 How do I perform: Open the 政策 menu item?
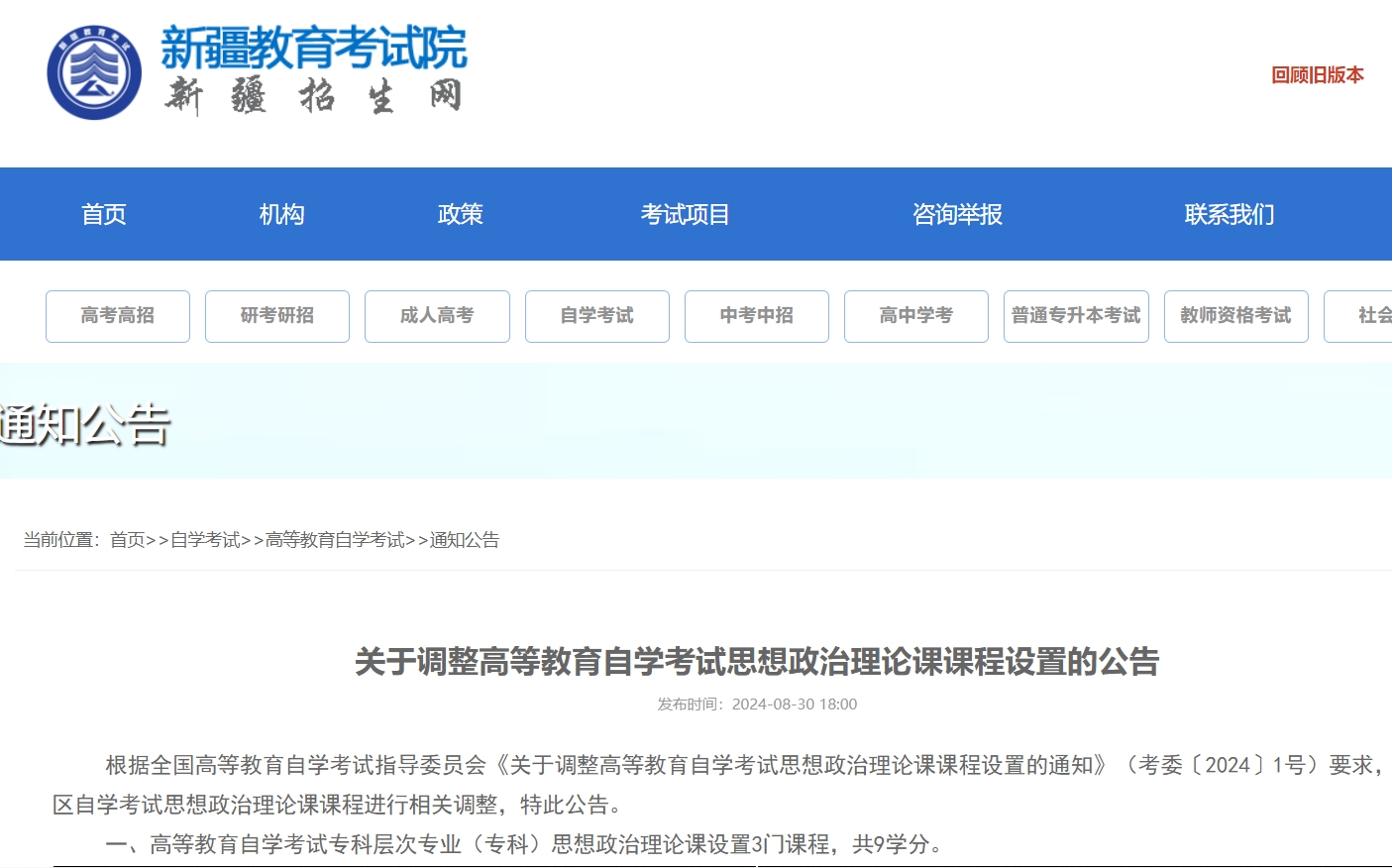coord(460,214)
